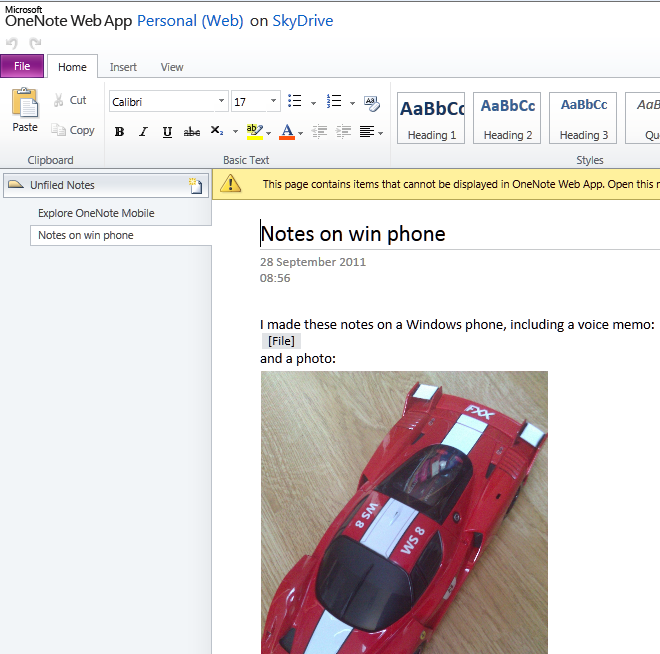Click the 'and a photo:' text line
660x654 pixels.
coord(298,359)
